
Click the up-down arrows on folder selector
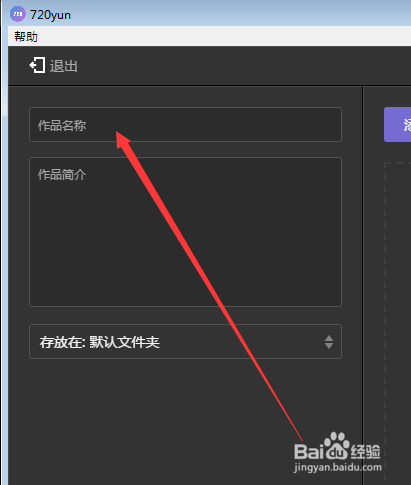point(329,342)
